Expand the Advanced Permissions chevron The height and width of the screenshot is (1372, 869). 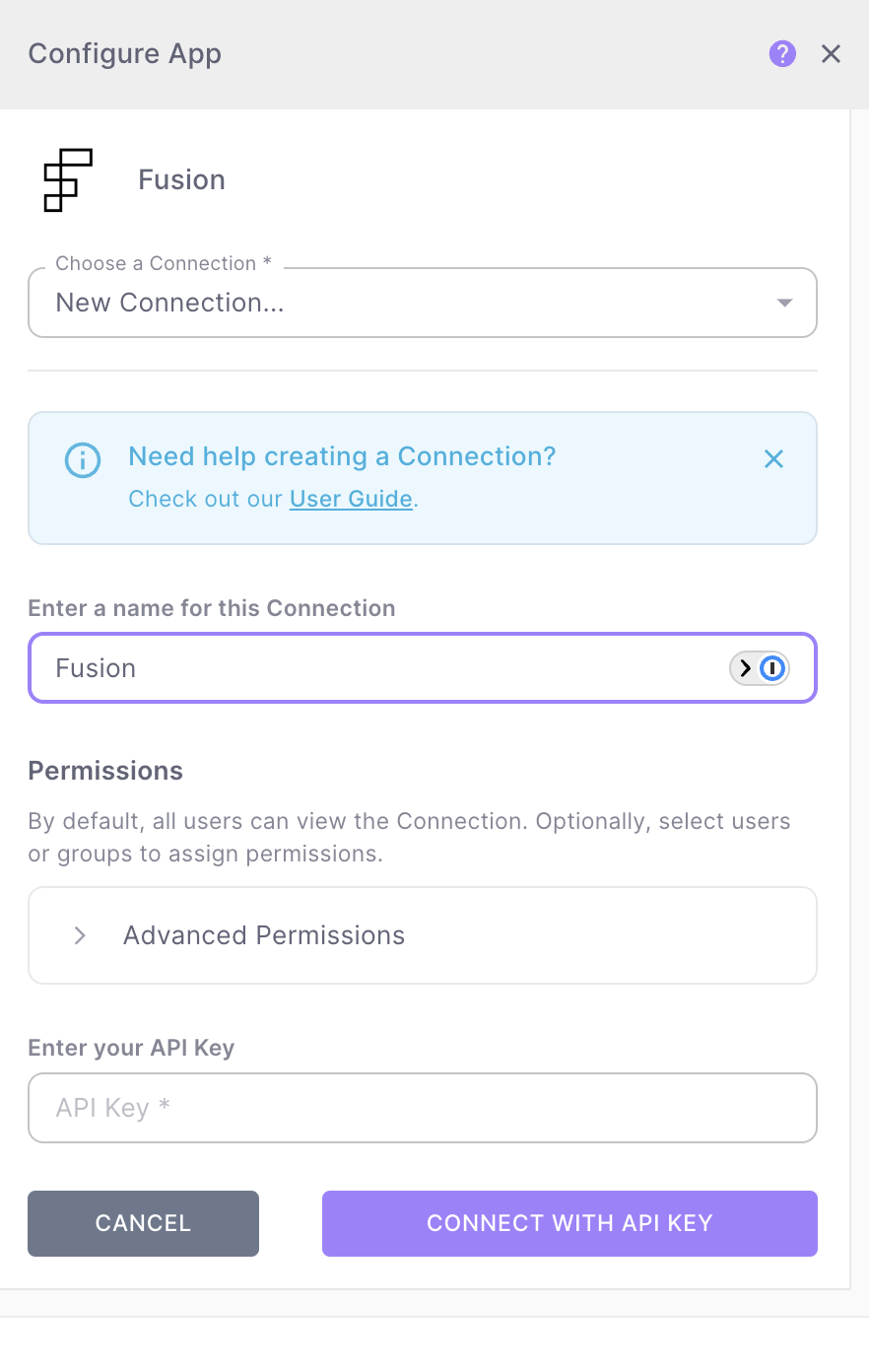coord(81,935)
